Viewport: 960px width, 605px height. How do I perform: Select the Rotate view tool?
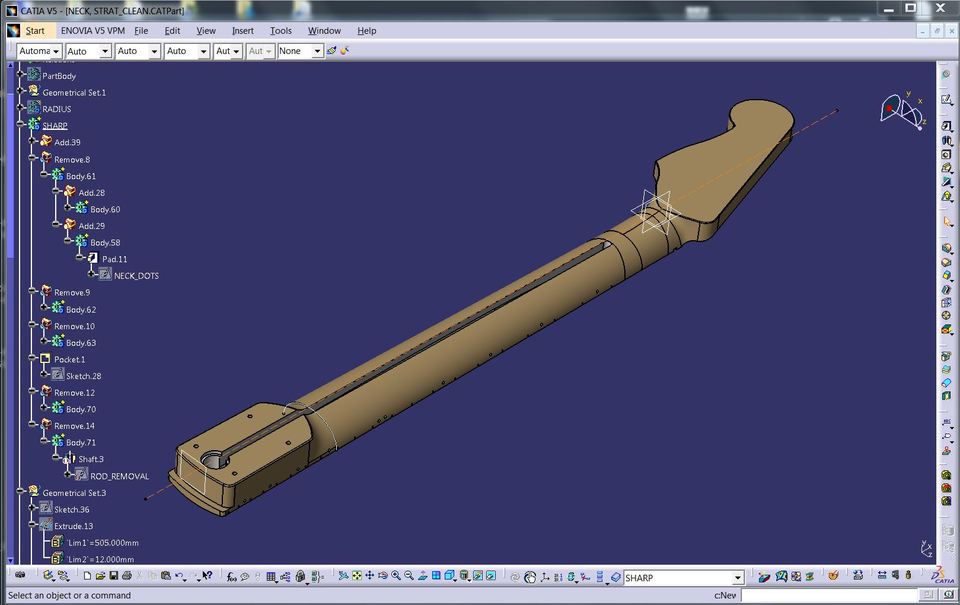(x=383, y=576)
